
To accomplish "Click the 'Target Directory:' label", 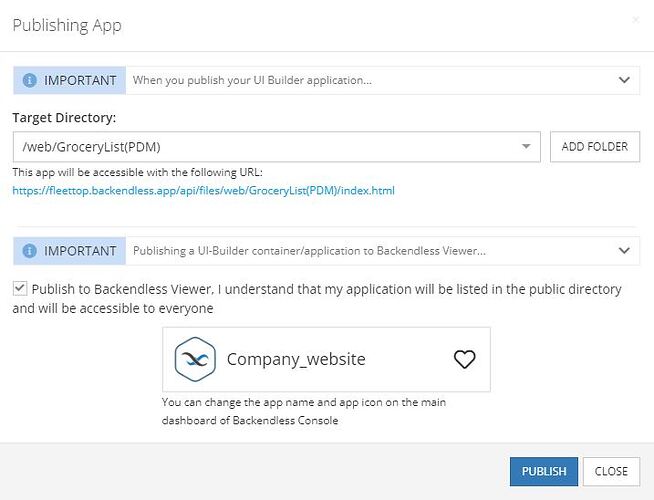I will 64,118.
